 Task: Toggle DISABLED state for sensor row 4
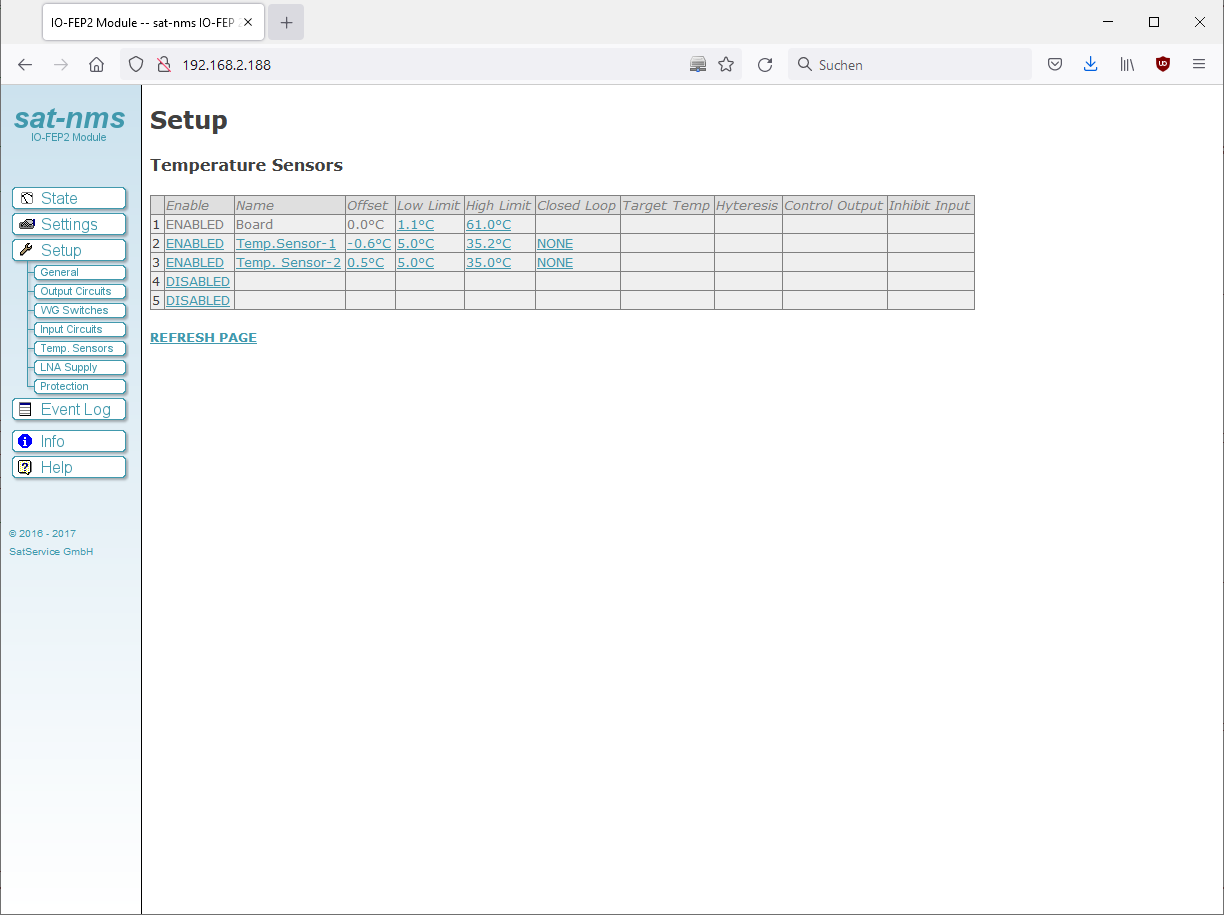click(x=198, y=282)
